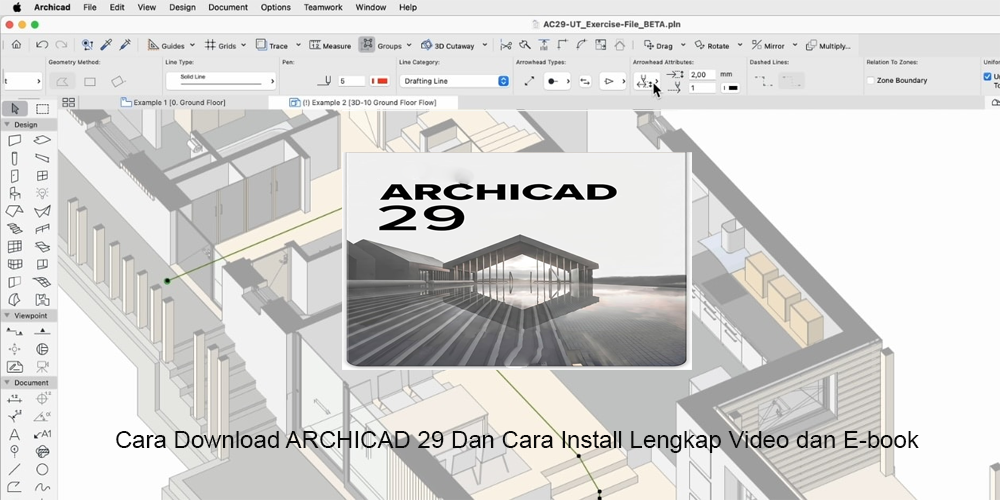Select the Camera tool
The width and height of the screenshot is (1000, 500).
[x=42, y=367]
